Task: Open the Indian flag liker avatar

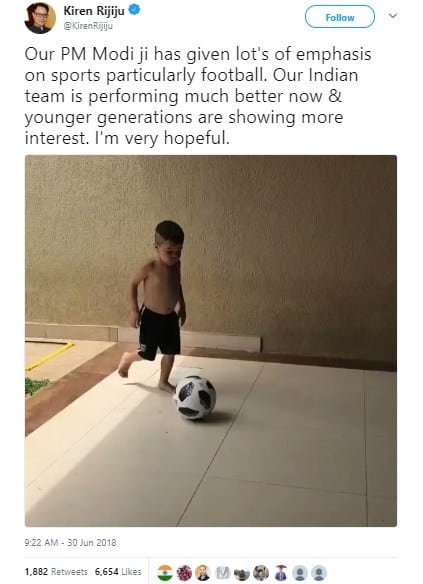Action: [165, 572]
